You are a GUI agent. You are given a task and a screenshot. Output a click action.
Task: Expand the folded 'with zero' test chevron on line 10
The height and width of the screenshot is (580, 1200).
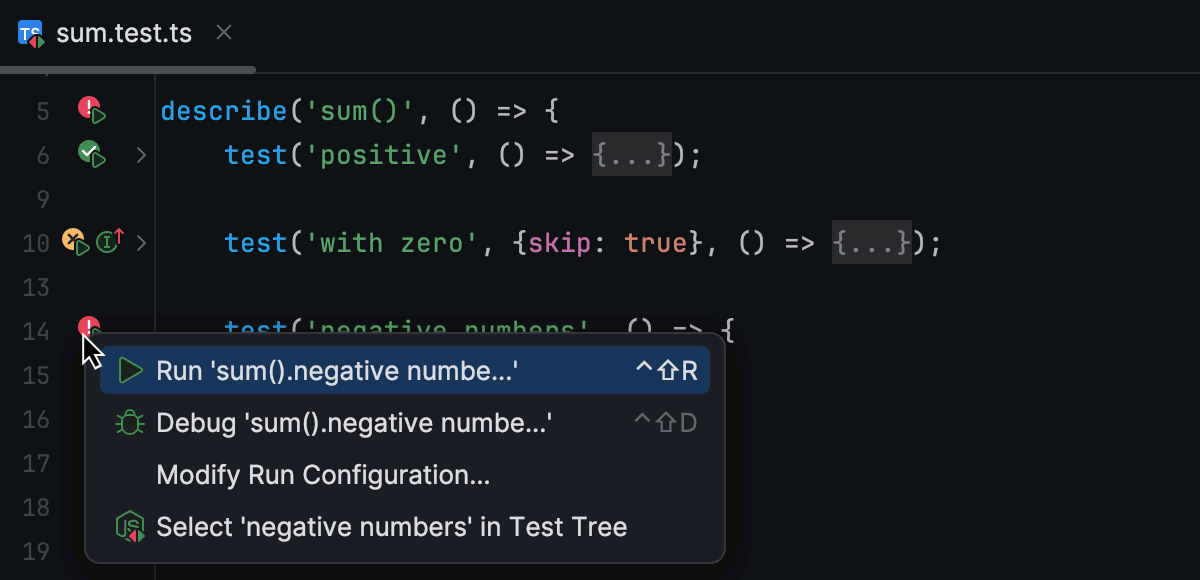[141, 242]
